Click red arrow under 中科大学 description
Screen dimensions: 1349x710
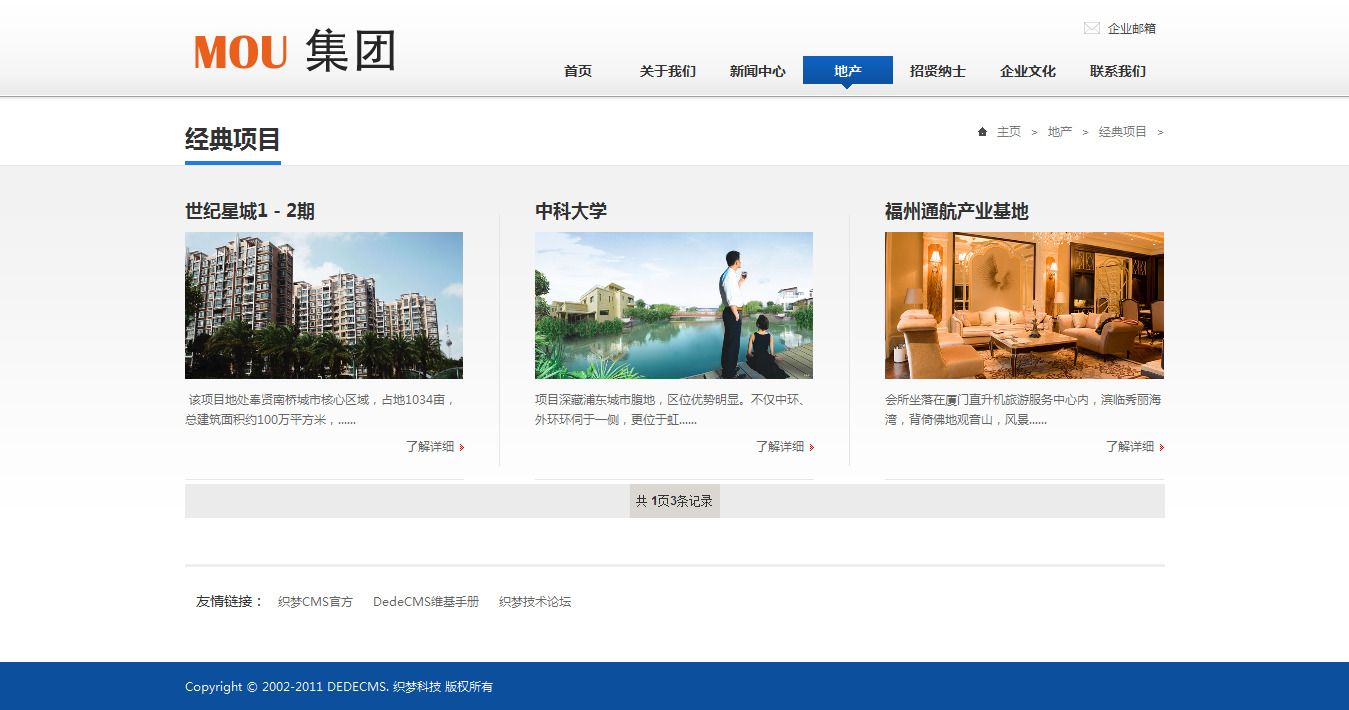click(x=811, y=447)
